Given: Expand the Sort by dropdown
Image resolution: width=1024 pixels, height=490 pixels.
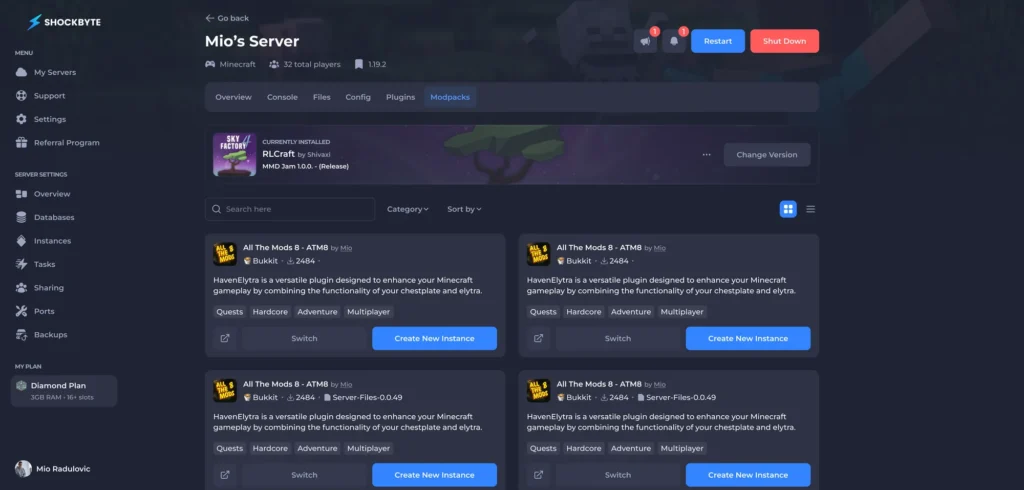Looking at the screenshot, I should (x=464, y=209).
